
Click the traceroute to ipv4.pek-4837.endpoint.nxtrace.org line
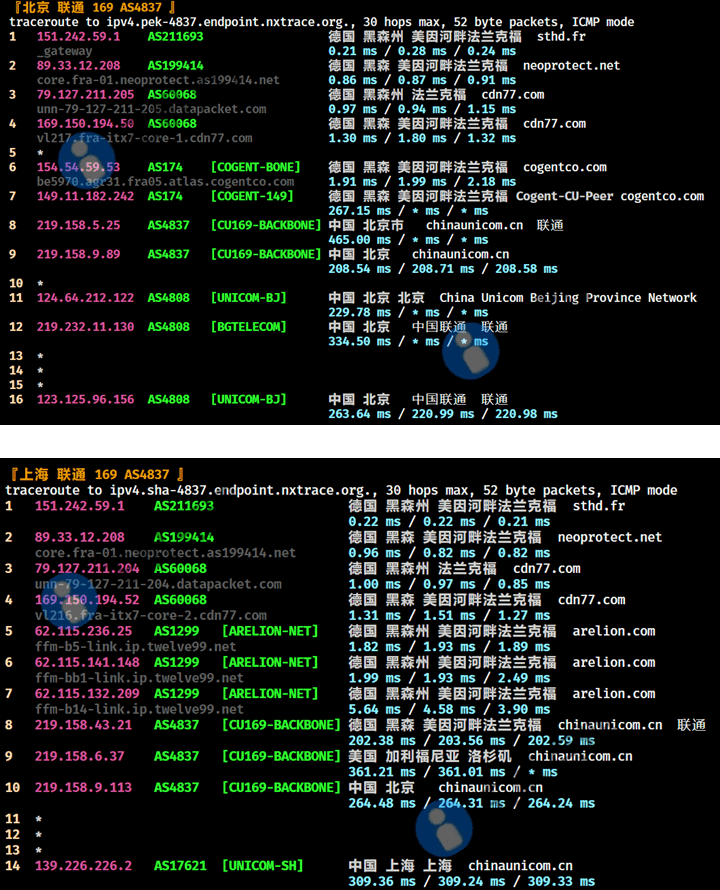(321, 22)
